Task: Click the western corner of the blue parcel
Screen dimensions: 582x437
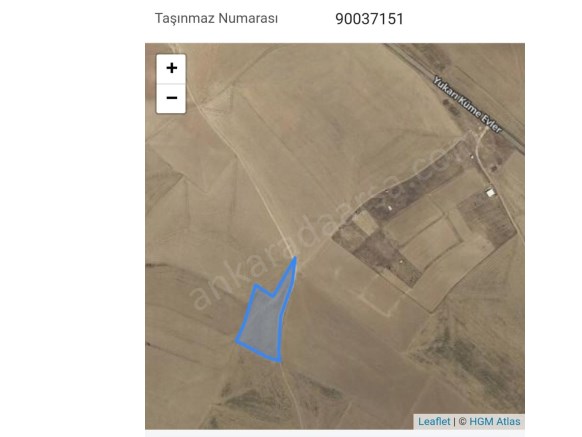Action: 237,339
